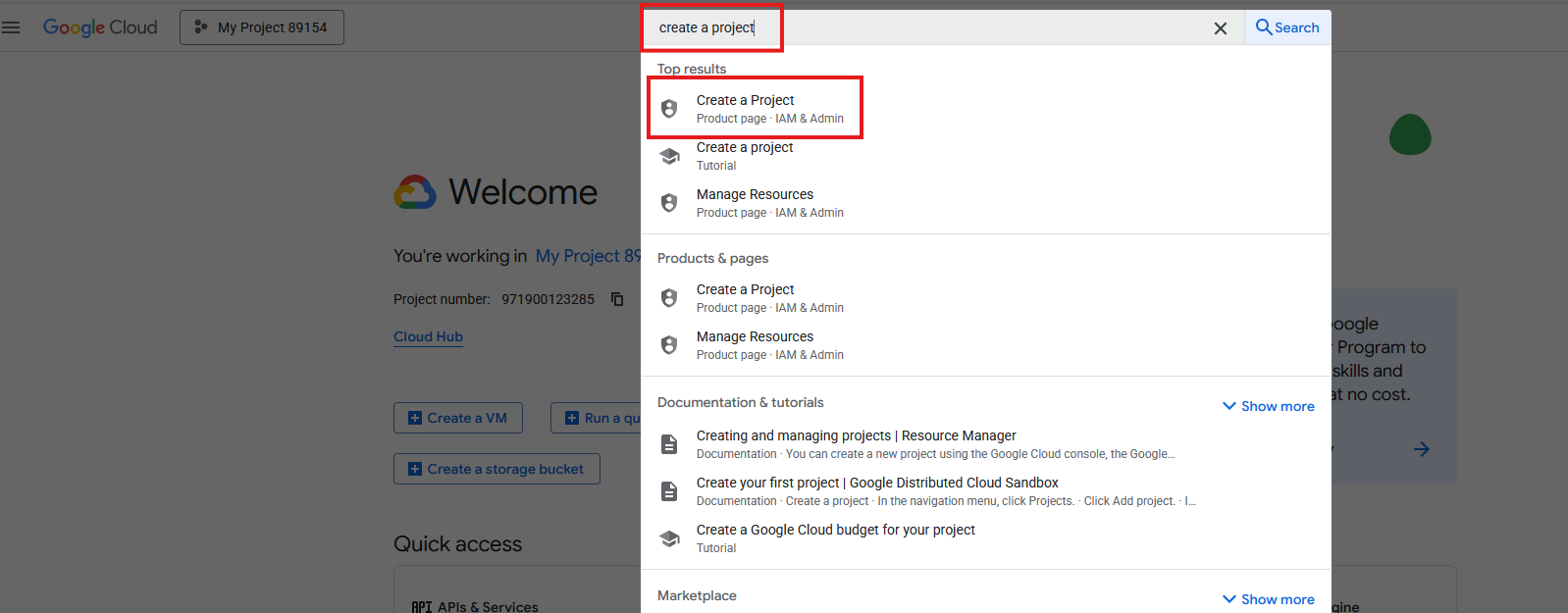This screenshot has height=613, width=1568.
Task: Copy the project number with copy icon
Action: click(x=617, y=299)
